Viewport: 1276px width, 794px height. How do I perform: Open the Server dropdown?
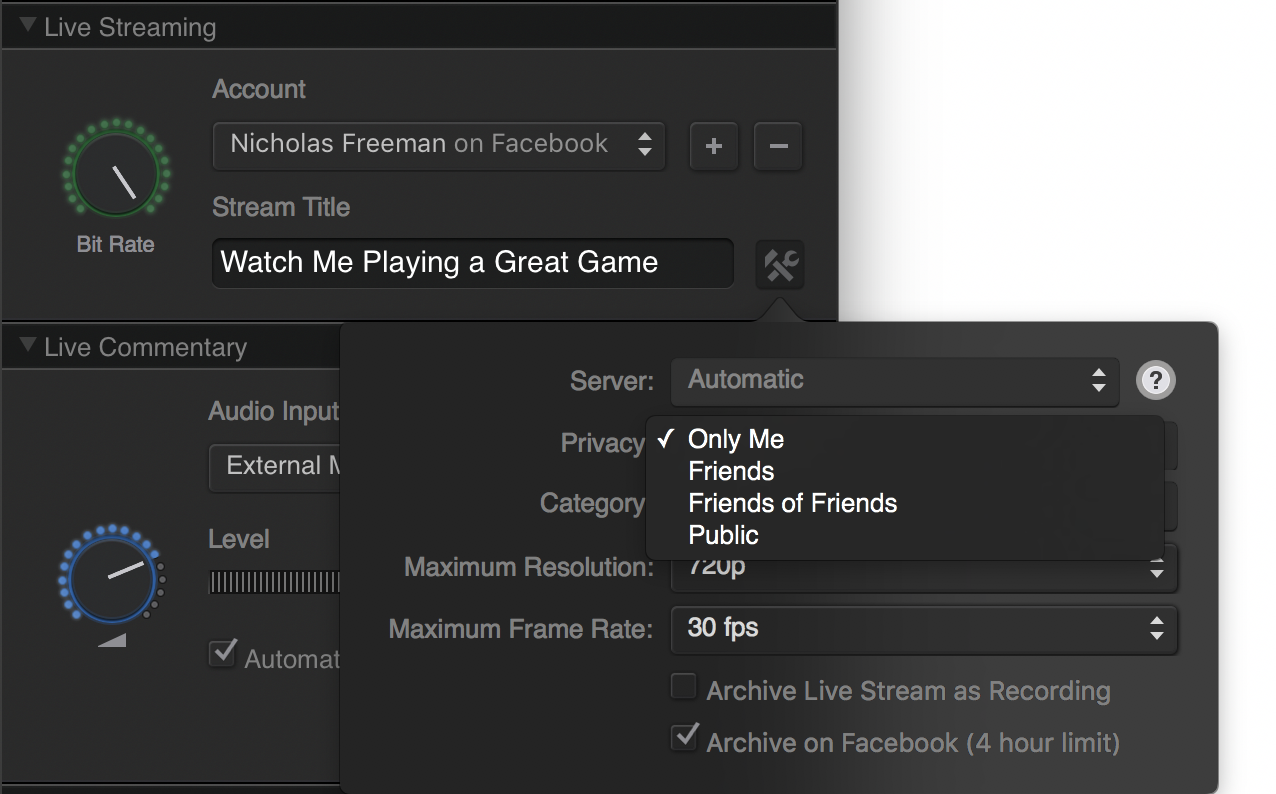coord(894,380)
